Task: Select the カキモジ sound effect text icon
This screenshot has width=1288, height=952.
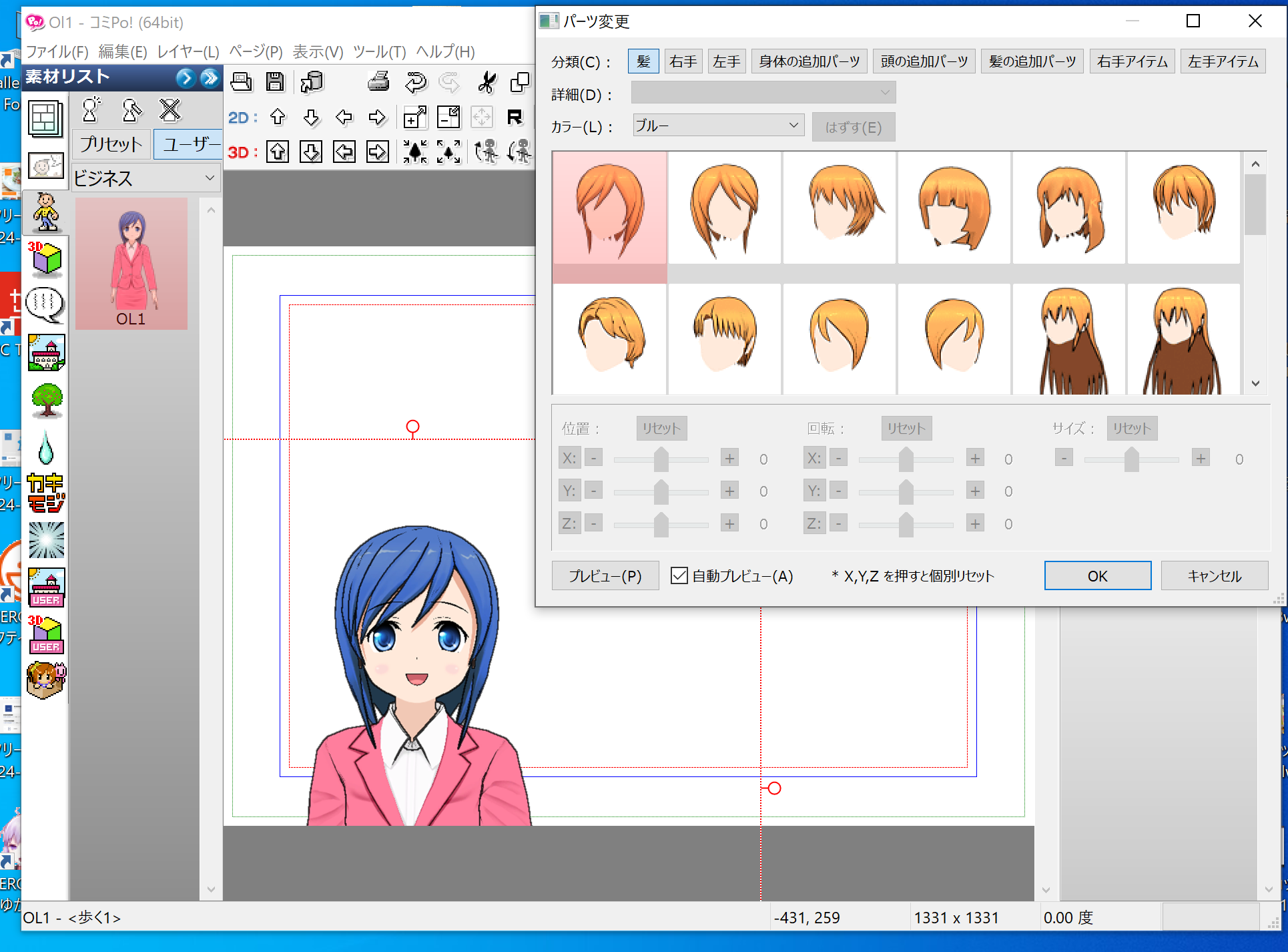Action: [46, 493]
